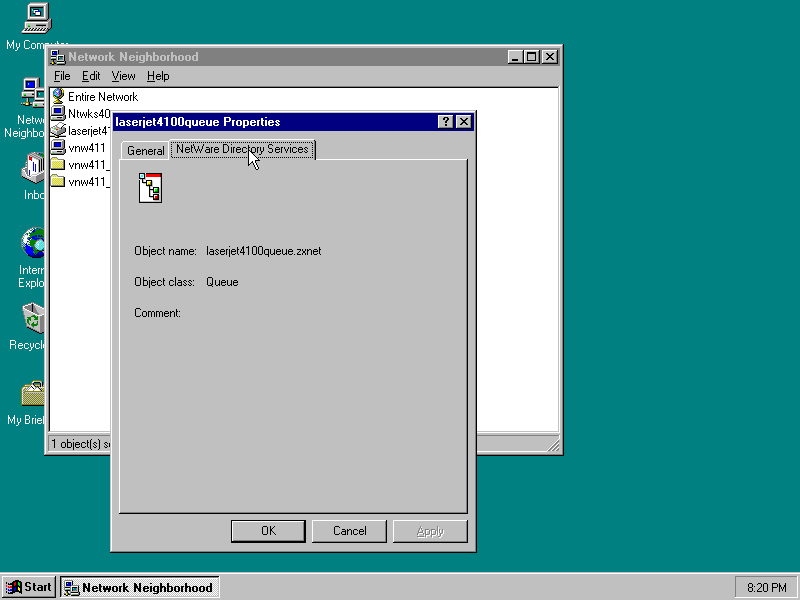The image size is (800, 600).
Task: Select the NetWare Directory Services tab
Action: [x=242, y=149]
